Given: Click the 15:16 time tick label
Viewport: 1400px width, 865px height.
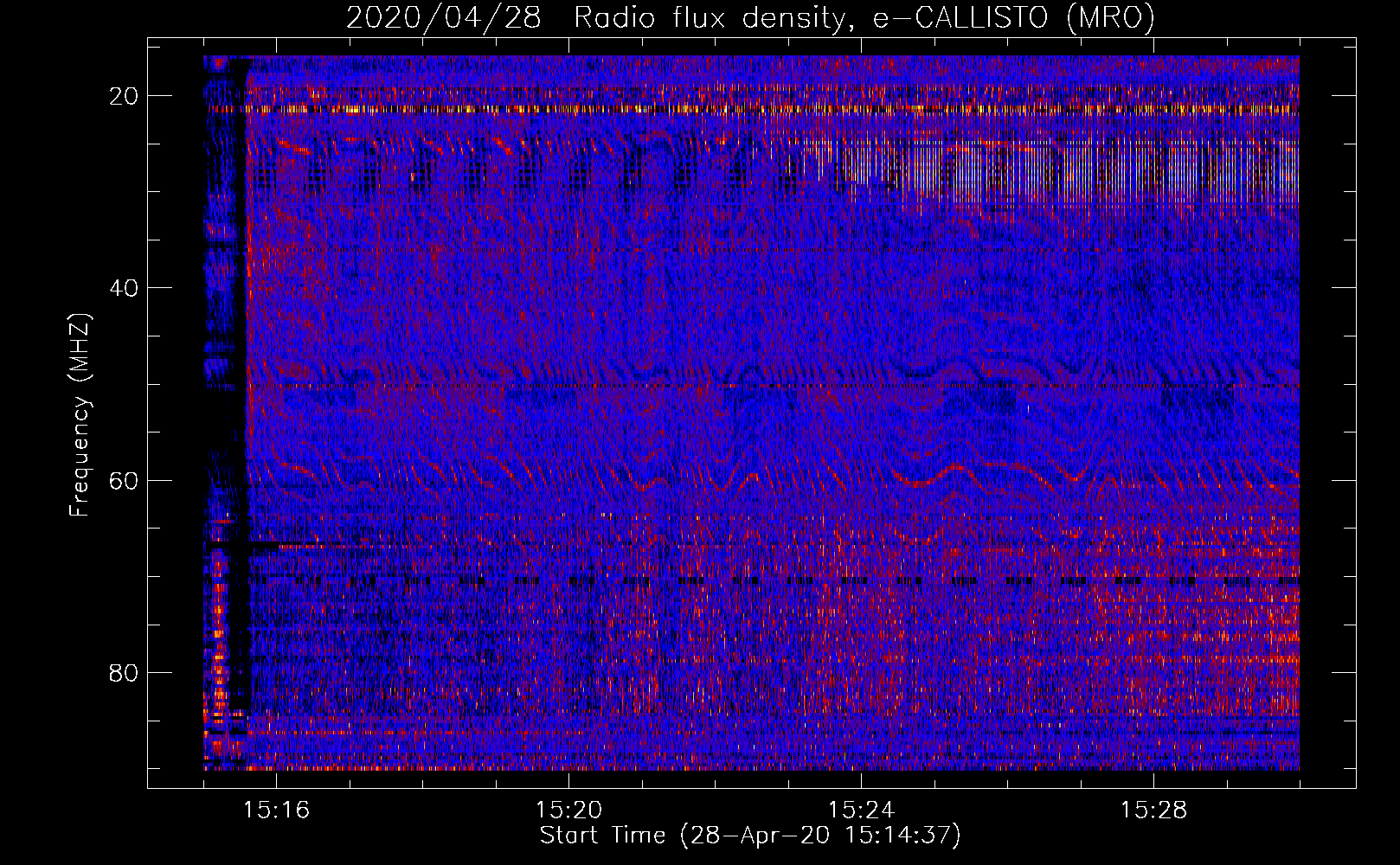Looking at the screenshot, I should [x=276, y=810].
